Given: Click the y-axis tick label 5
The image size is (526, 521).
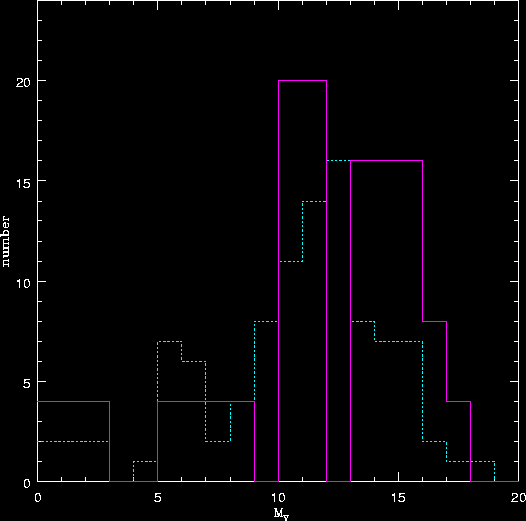Looking at the screenshot, I should tap(27, 384).
